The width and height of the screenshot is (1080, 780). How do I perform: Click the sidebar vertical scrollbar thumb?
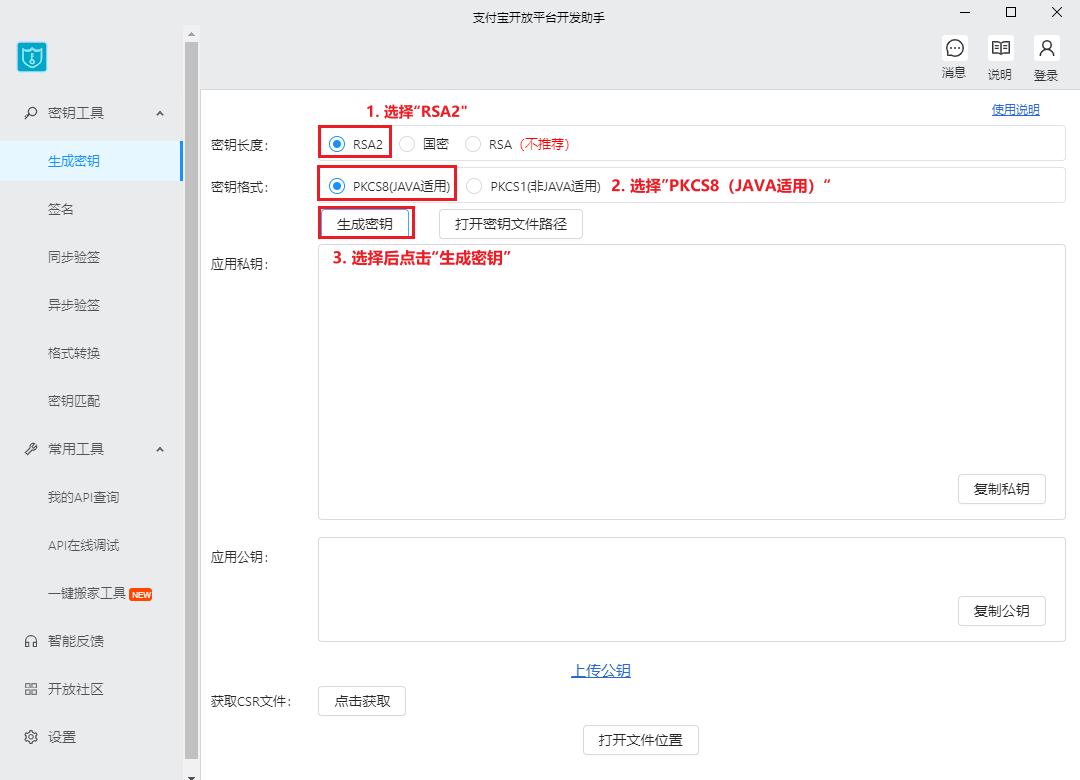[x=191, y=400]
